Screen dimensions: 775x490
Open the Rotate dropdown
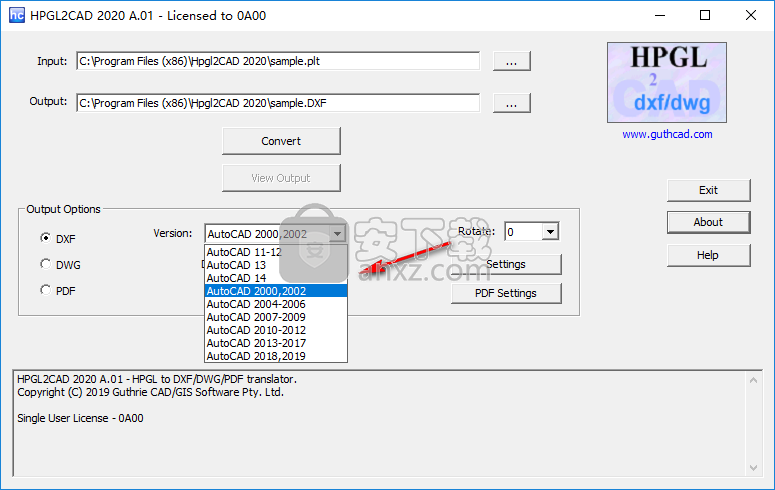click(550, 231)
